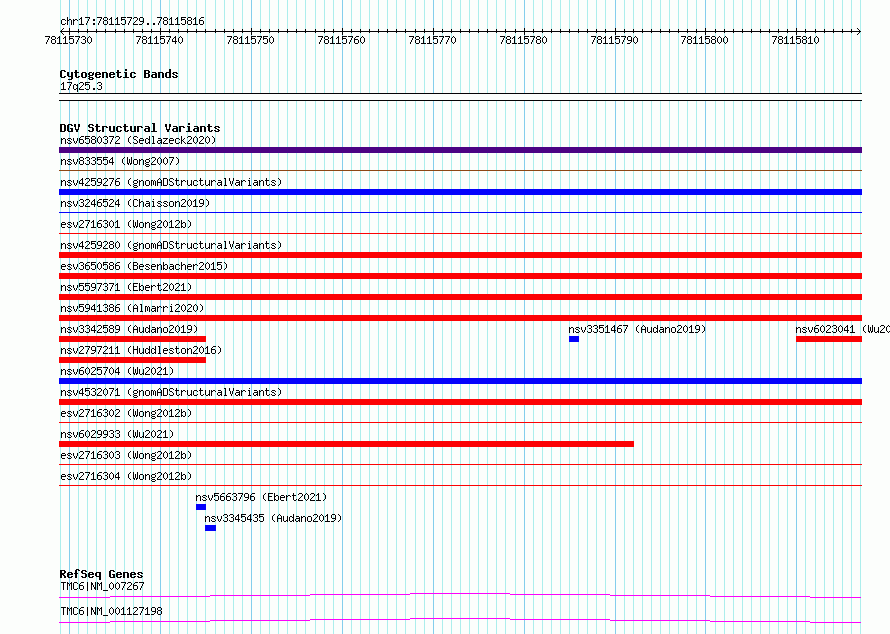Open nsv6029933 (Wu2021) label
The image size is (890, 634).
coord(117,434)
